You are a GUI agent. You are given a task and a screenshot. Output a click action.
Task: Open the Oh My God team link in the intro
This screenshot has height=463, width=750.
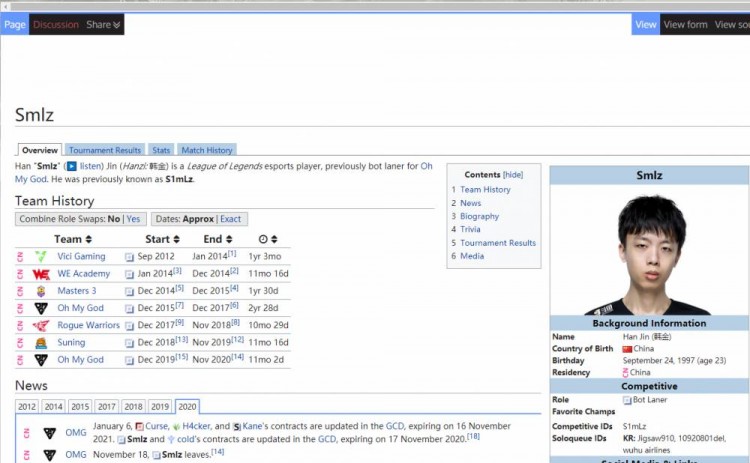[x=426, y=166]
